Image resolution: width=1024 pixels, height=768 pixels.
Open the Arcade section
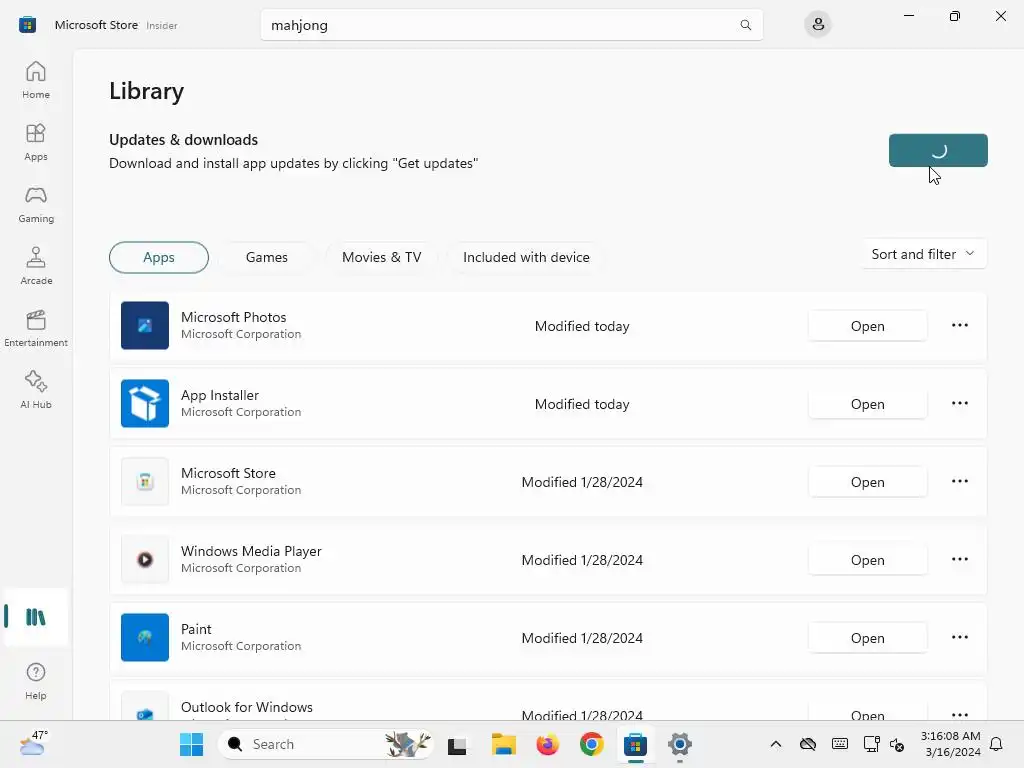pos(36,266)
